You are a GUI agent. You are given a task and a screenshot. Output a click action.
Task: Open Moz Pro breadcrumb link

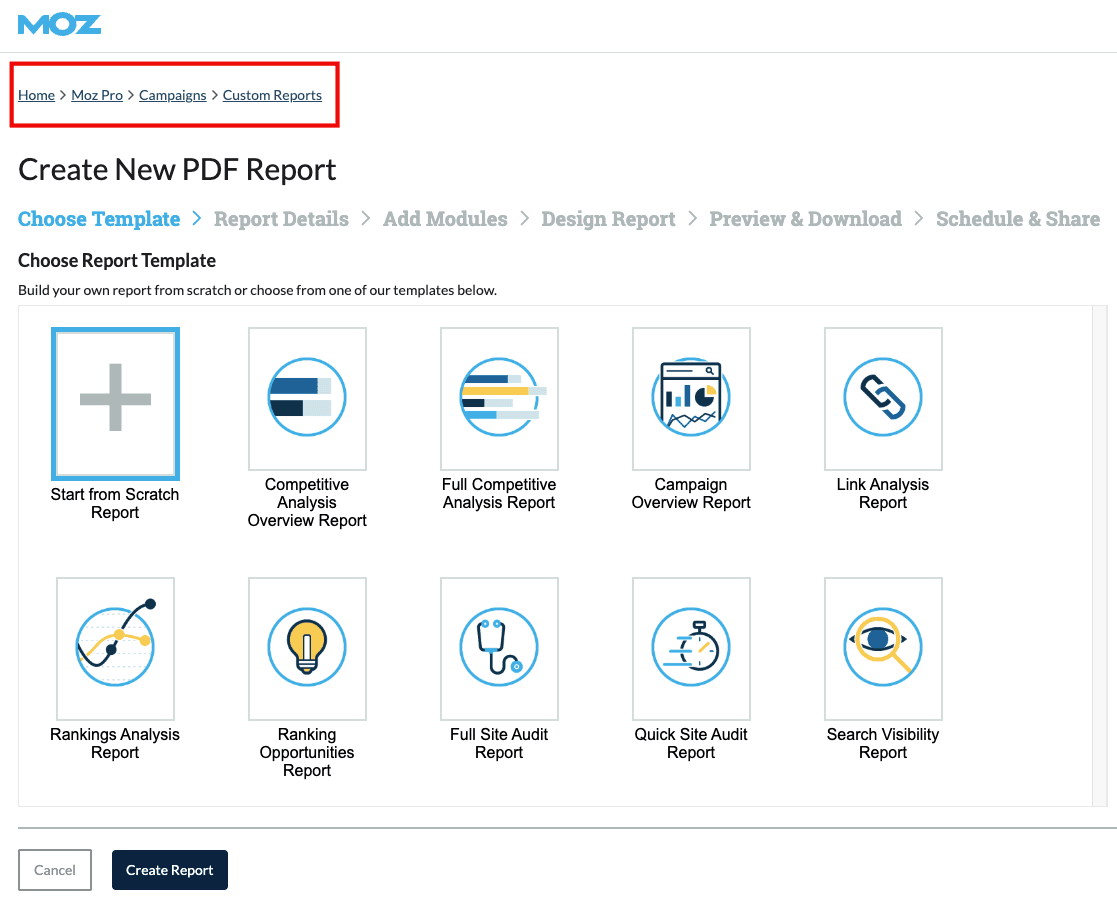click(x=97, y=95)
